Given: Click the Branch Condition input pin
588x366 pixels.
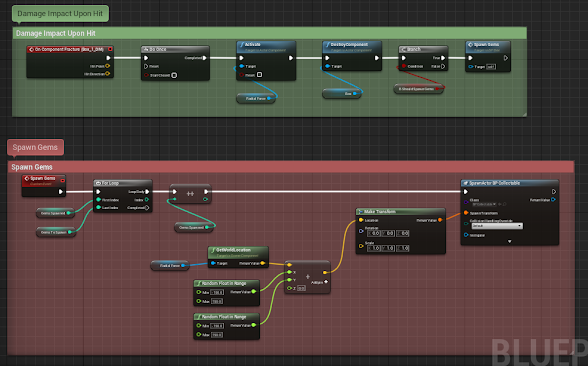Looking at the screenshot, I should tap(404, 66).
